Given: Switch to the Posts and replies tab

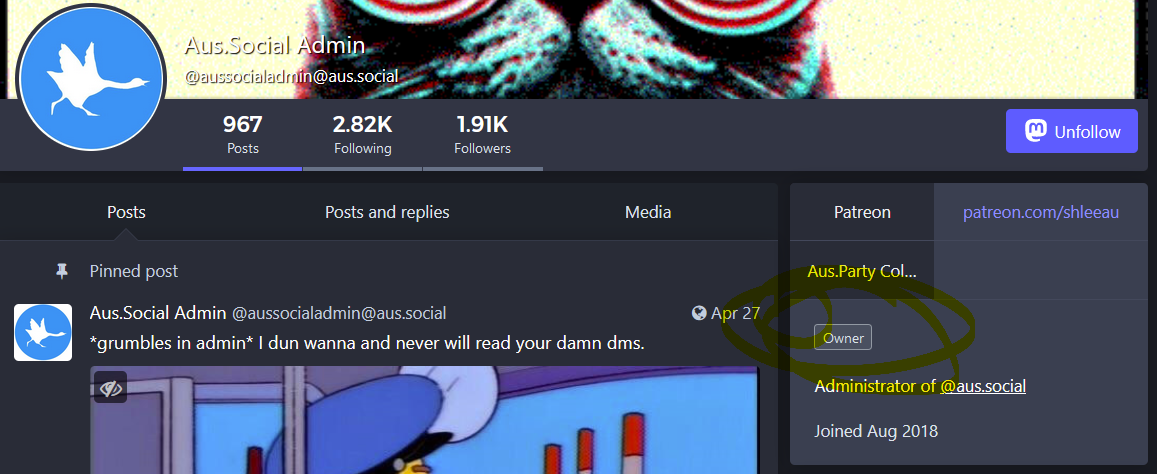Looking at the screenshot, I should [387, 213].
